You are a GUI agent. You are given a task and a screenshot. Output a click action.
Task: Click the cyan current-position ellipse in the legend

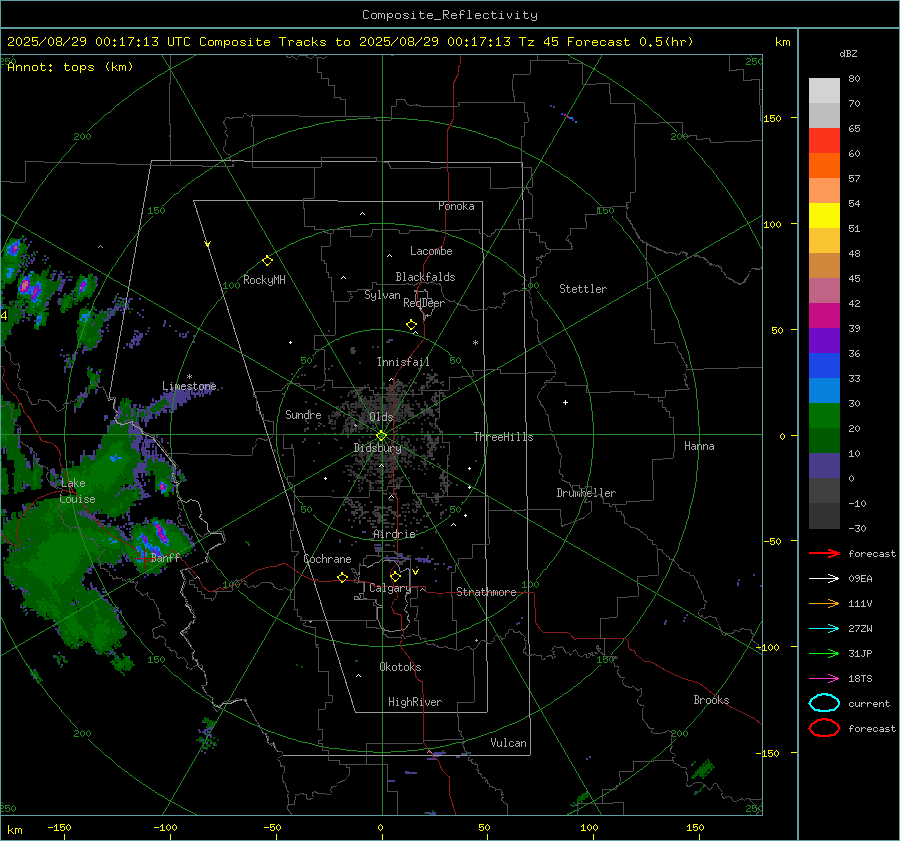[824, 703]
